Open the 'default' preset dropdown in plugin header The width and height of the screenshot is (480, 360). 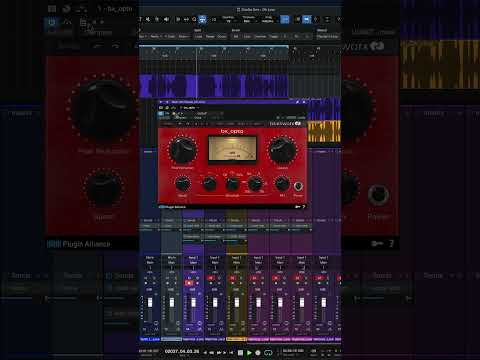pyautogui.click(x=203, y=113)
